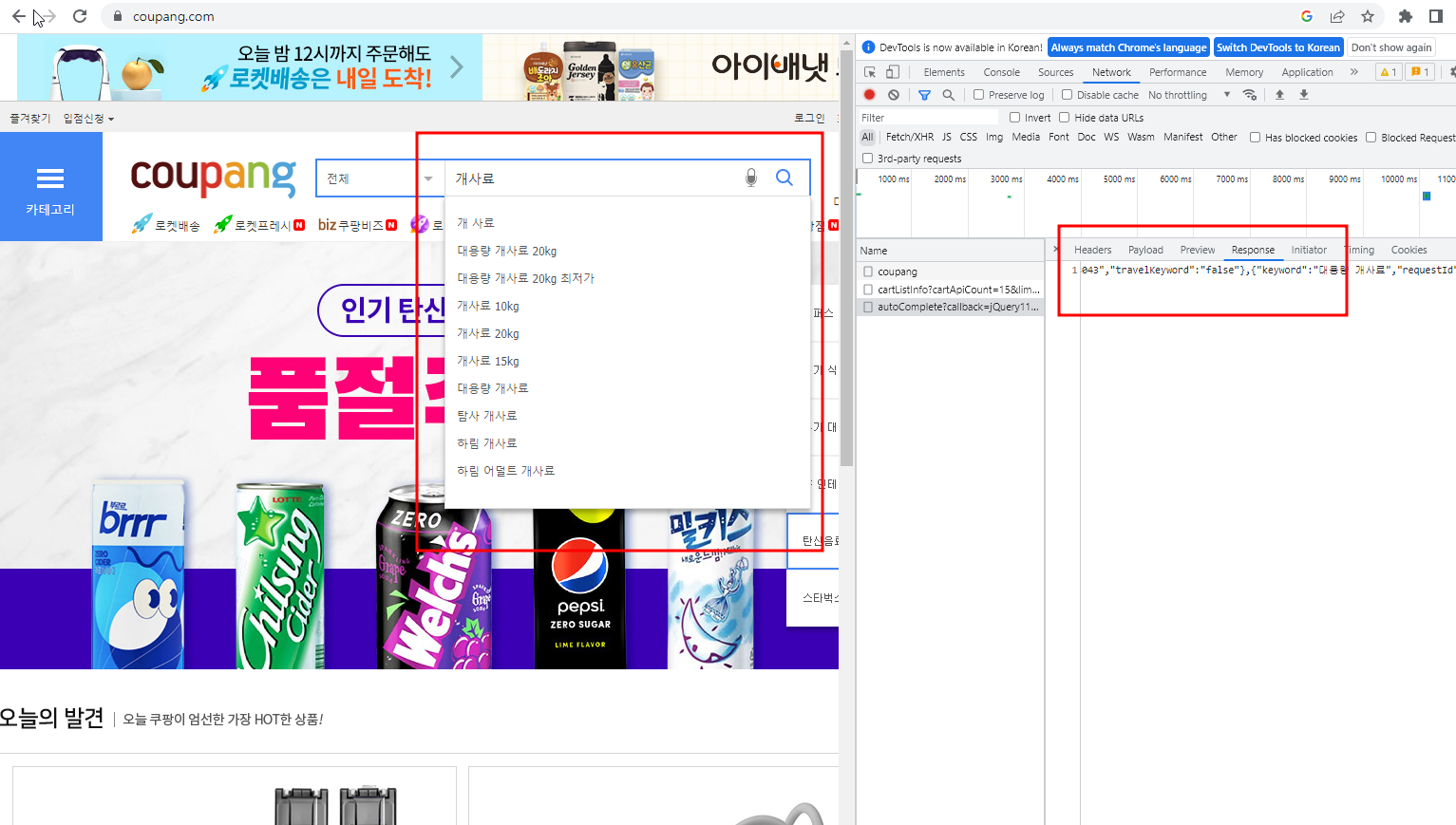Select the autoComplete request row
1456x825 pixels.
[x=950, y=307]
